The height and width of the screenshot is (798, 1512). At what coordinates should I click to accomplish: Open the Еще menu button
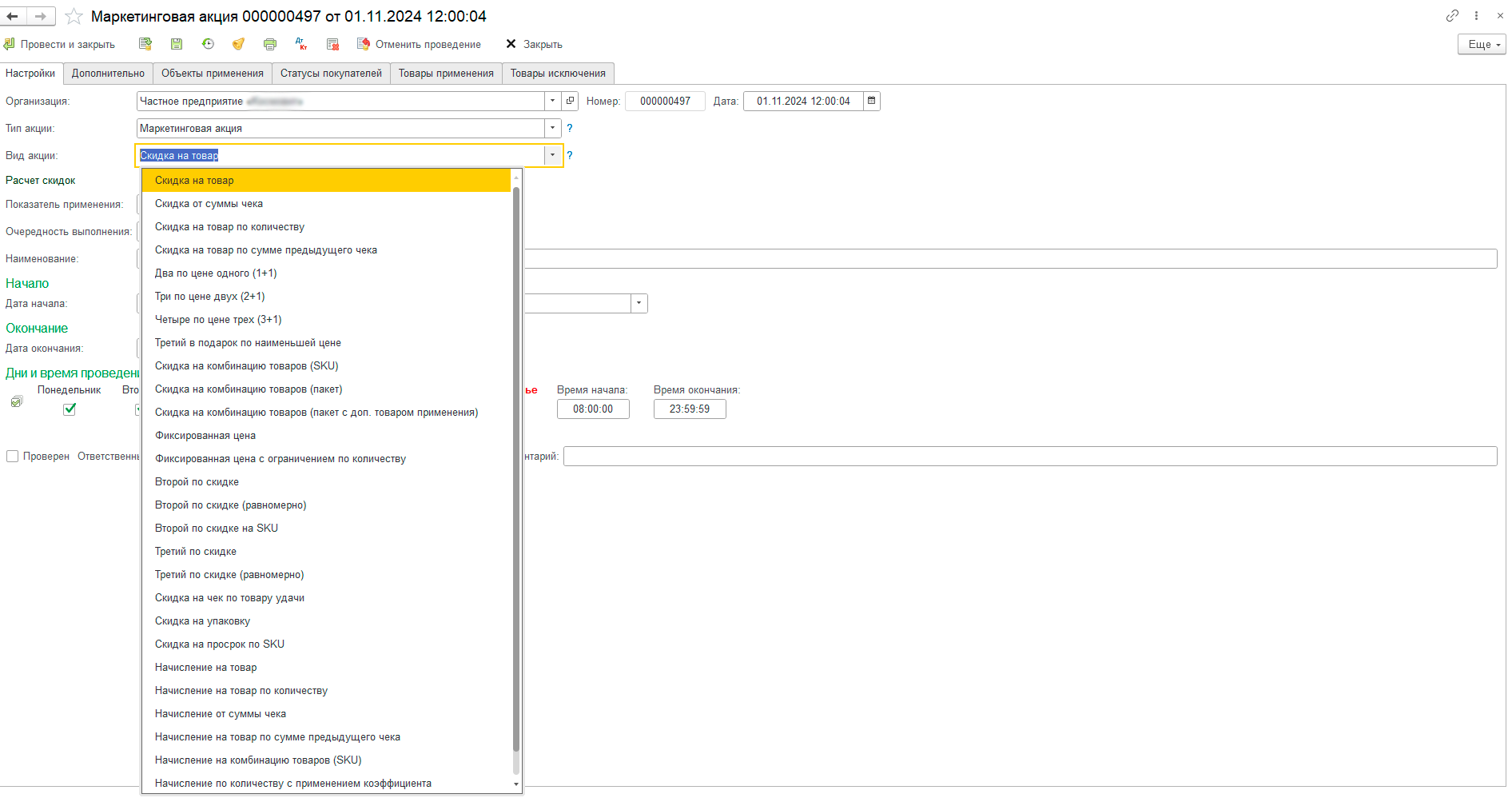1482,44
